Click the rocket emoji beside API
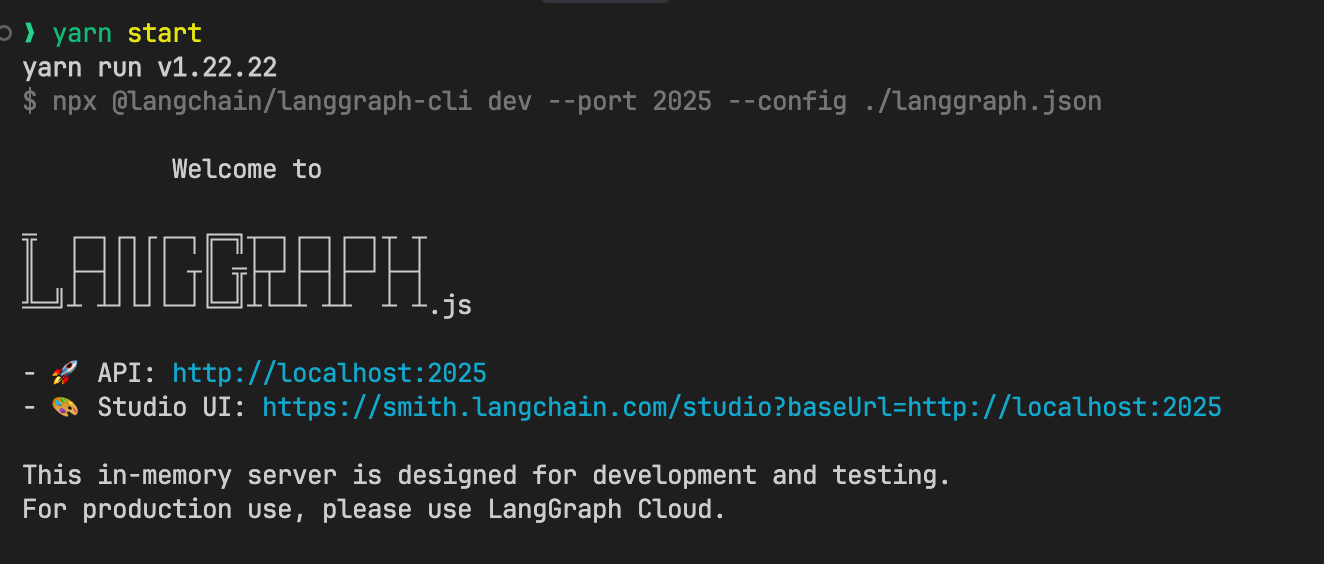The width and height of the screenshot is (1324, 564). coord(64,374)
